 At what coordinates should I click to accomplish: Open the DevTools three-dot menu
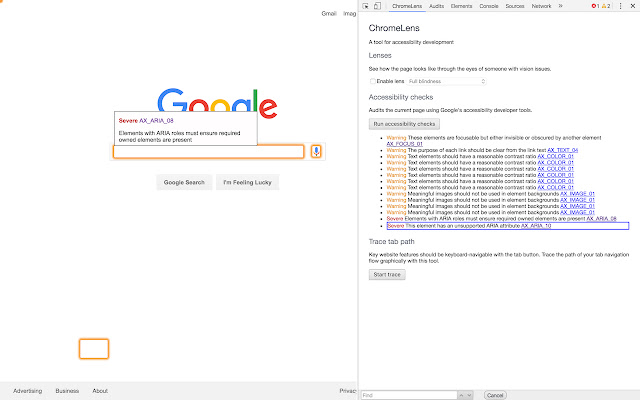[620, 6]
